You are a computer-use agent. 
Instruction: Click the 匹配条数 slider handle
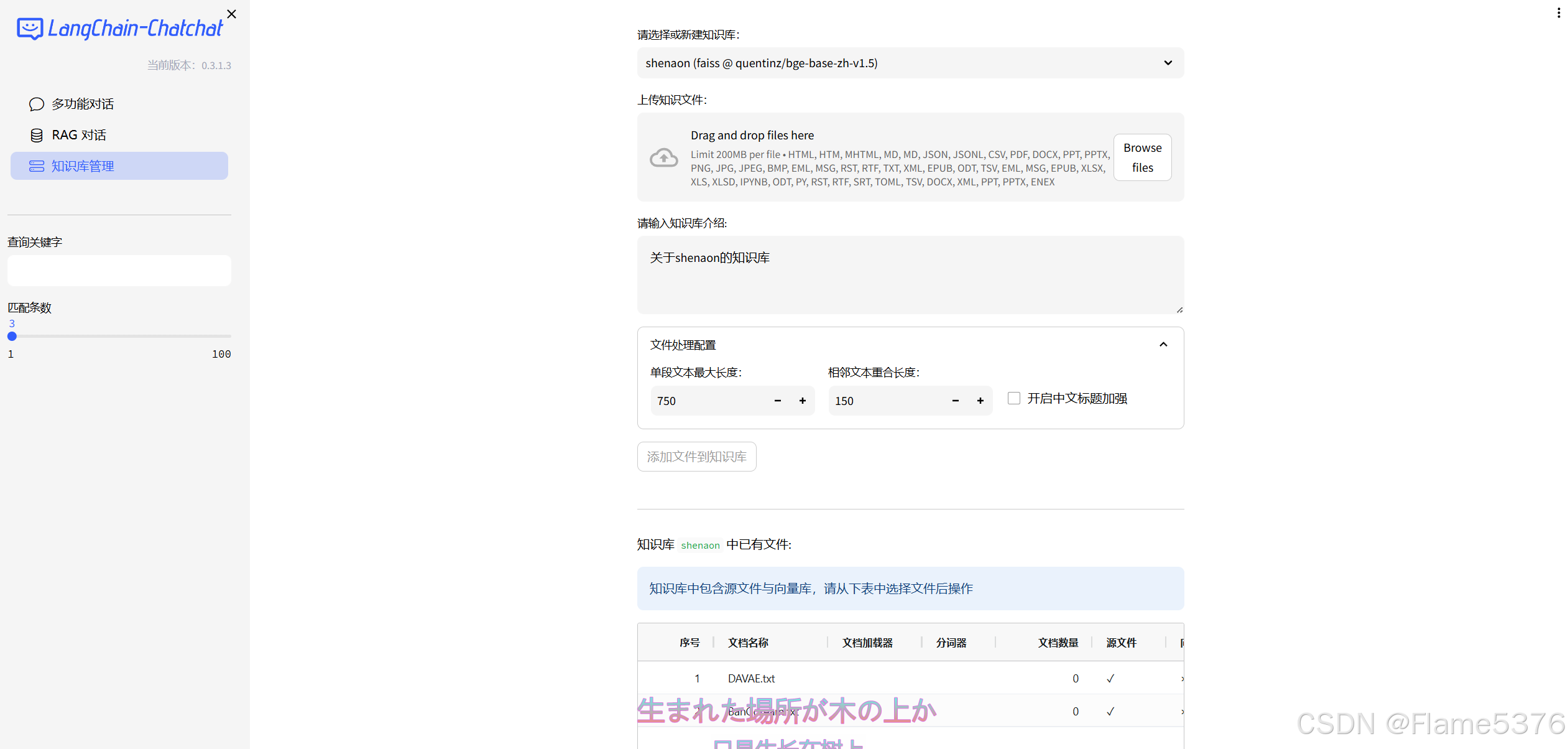click(x=12, y=337)
